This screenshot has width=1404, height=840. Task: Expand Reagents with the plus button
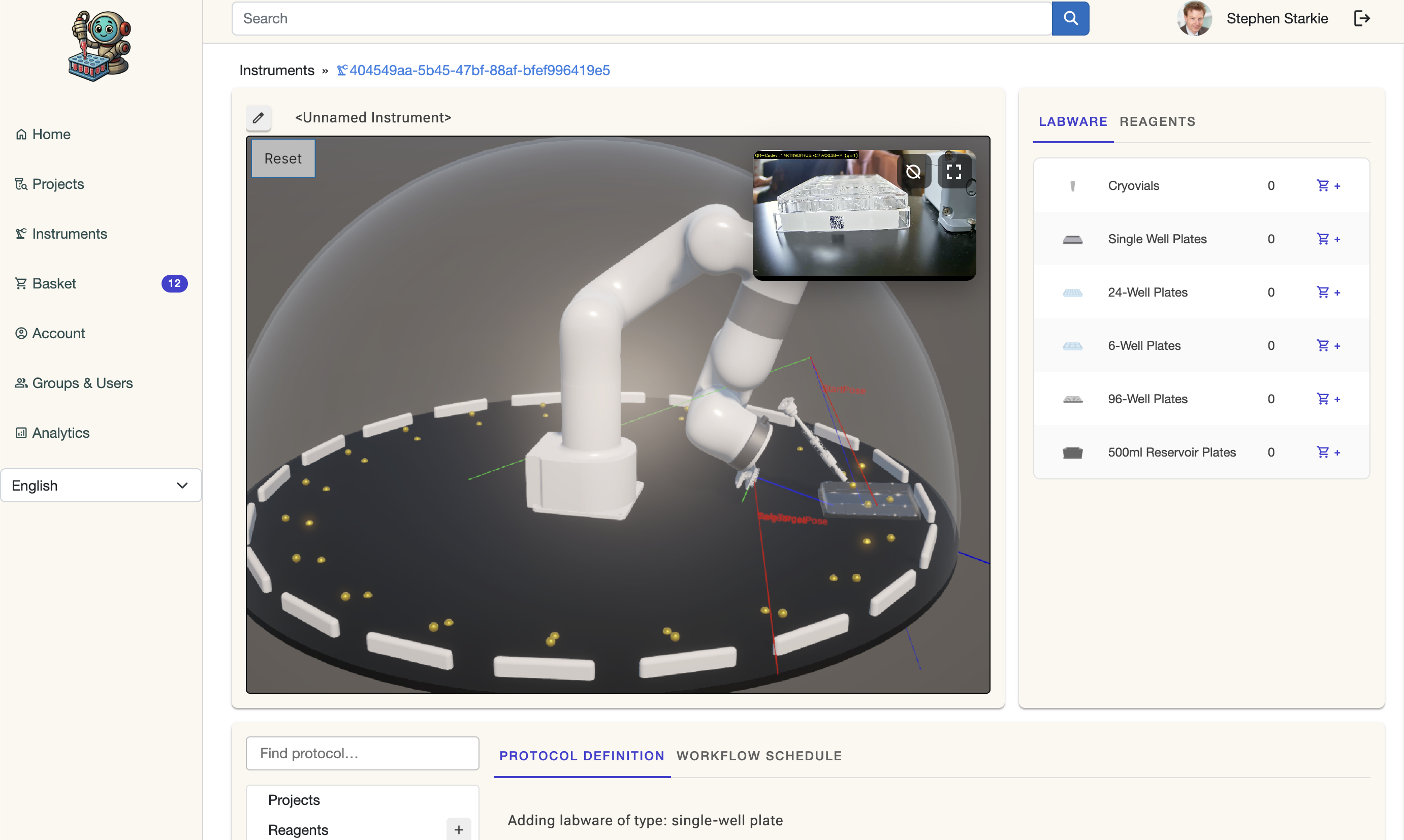459,829
